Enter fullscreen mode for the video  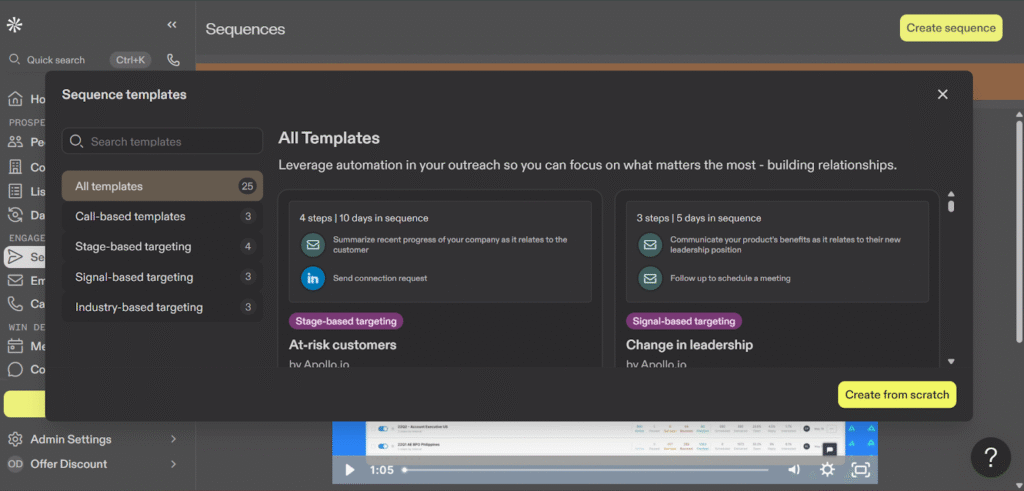coord(860,469)
